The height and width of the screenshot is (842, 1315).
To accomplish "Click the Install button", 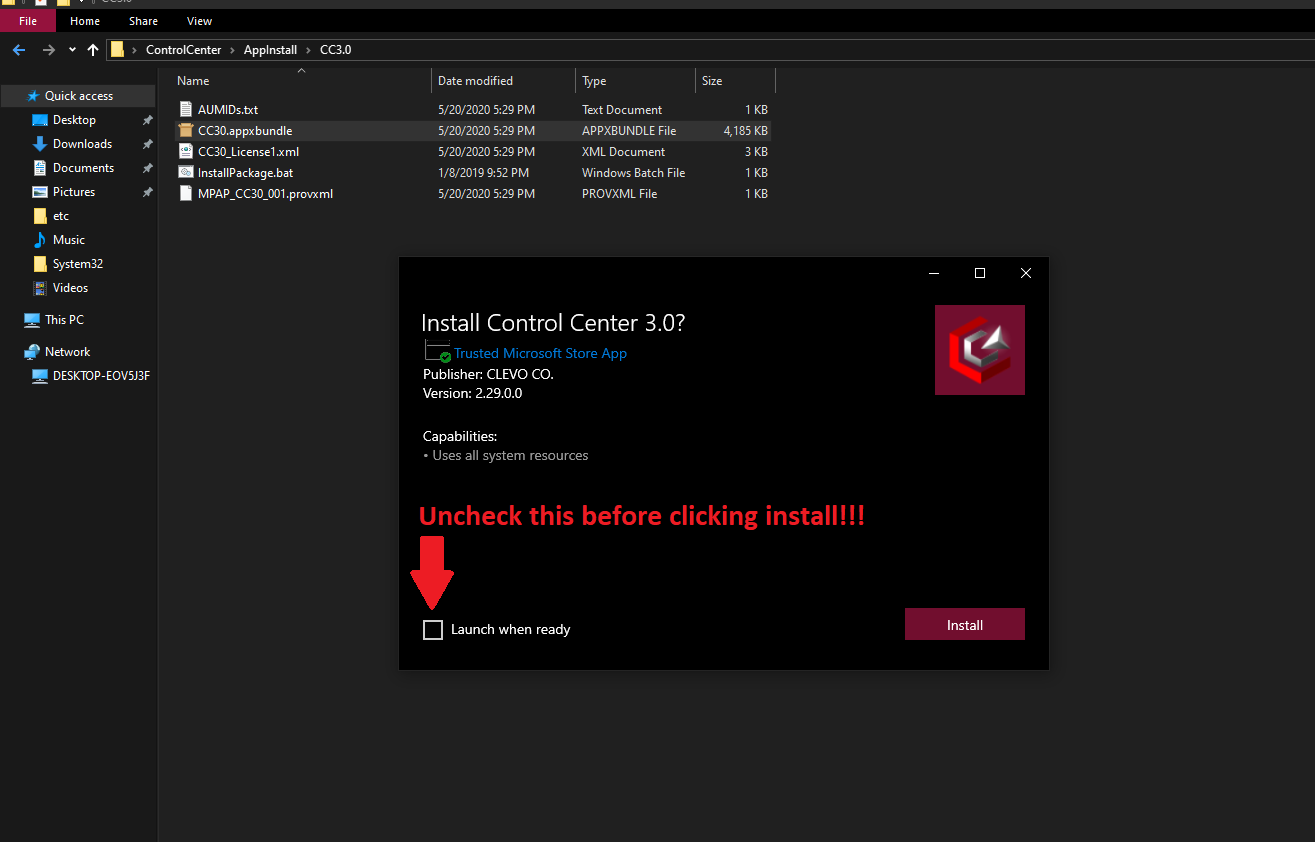I will pyautogui.click(x=965, y=625).
